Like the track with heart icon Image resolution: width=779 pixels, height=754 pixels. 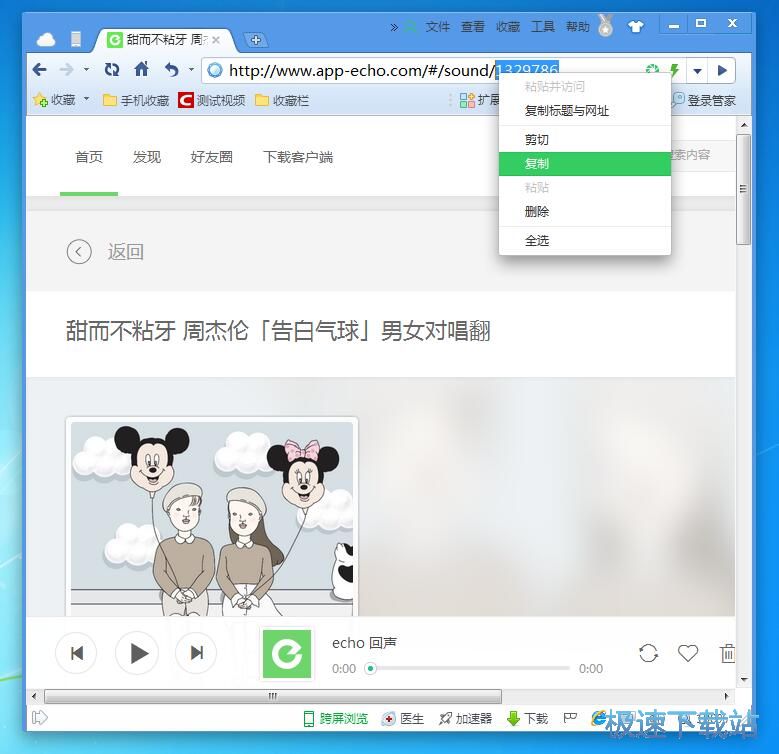688,653
